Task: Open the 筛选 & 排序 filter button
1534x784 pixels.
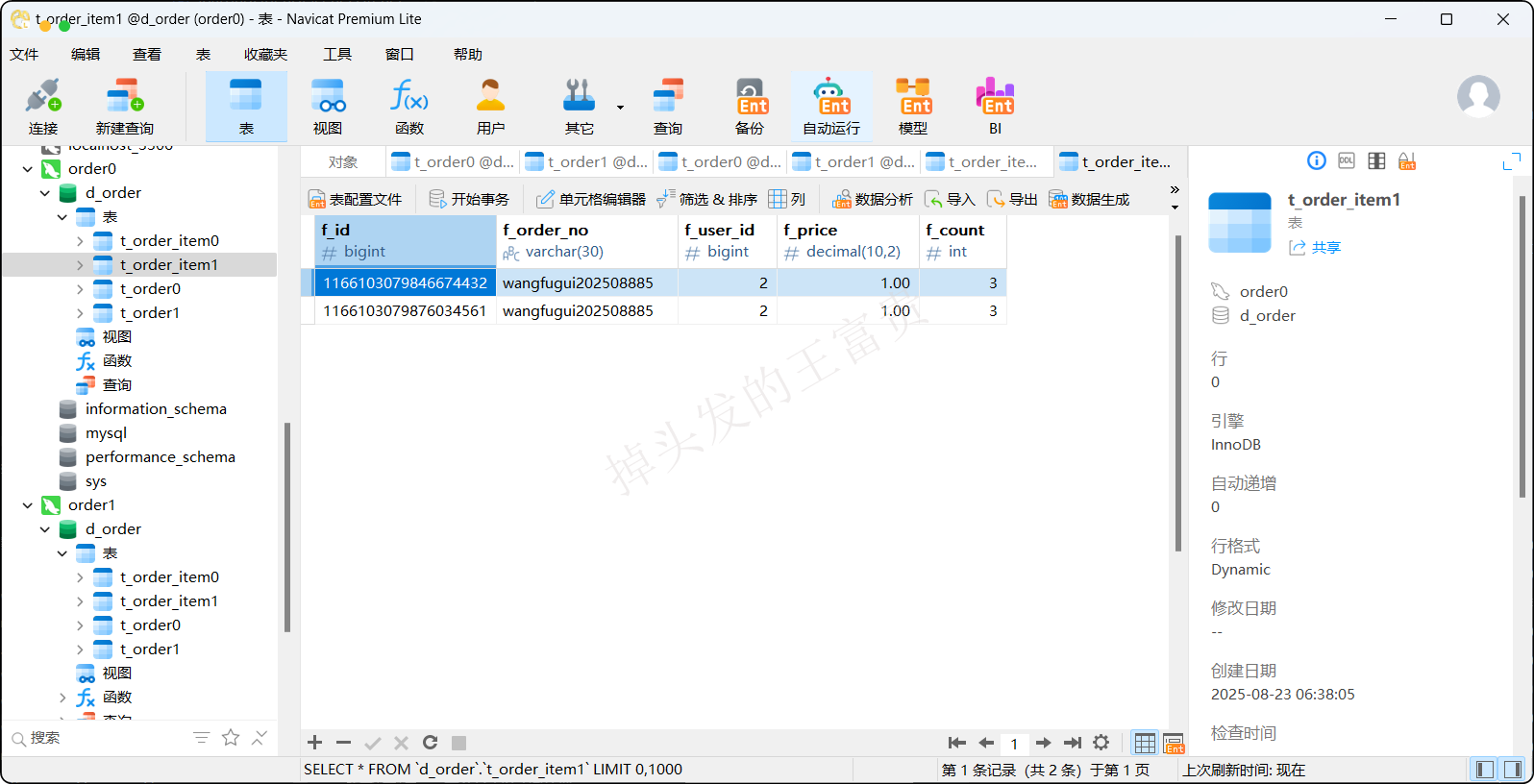Action: tap(706, 199)
